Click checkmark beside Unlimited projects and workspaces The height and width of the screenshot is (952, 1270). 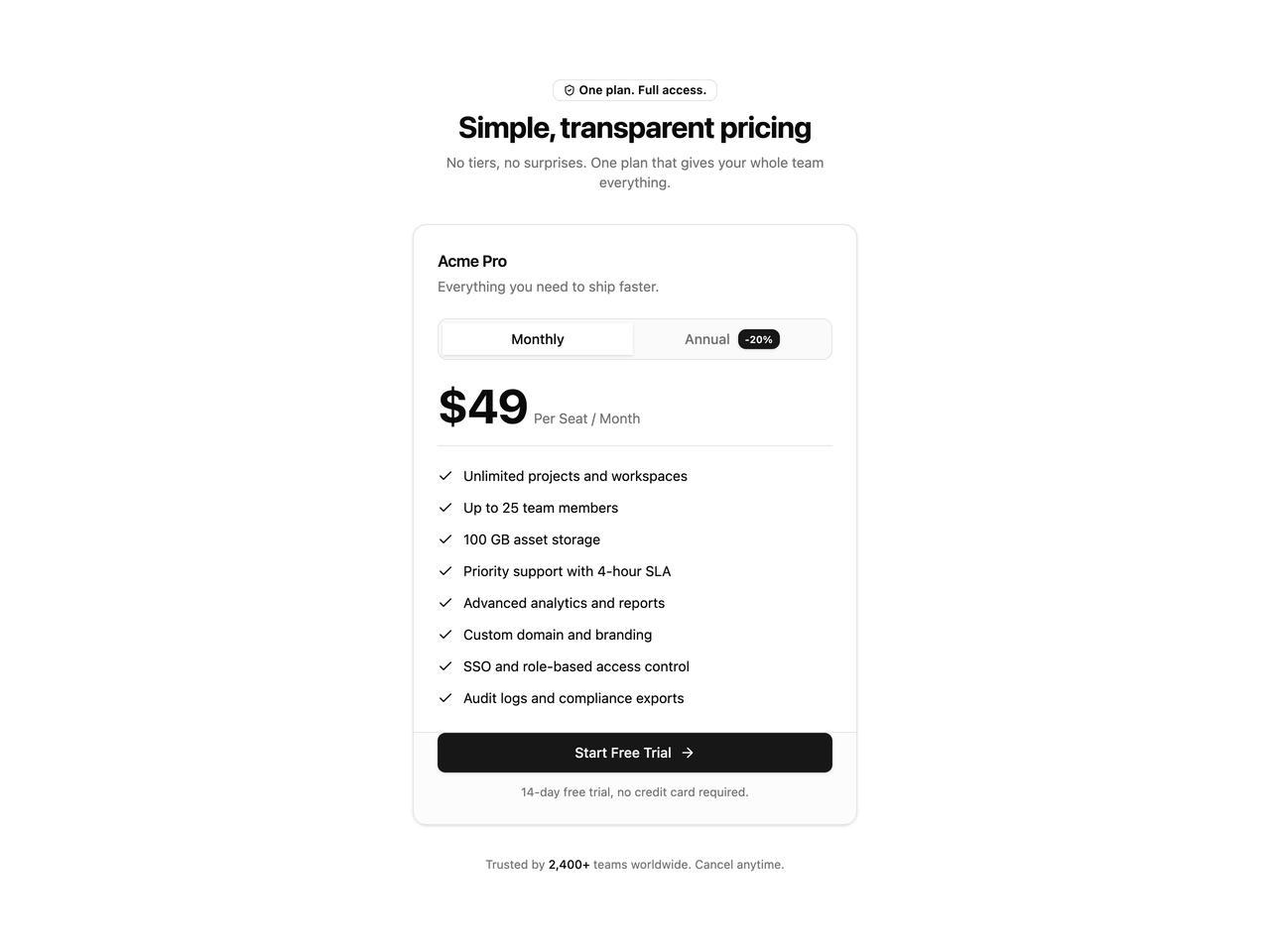click(445, 476)
